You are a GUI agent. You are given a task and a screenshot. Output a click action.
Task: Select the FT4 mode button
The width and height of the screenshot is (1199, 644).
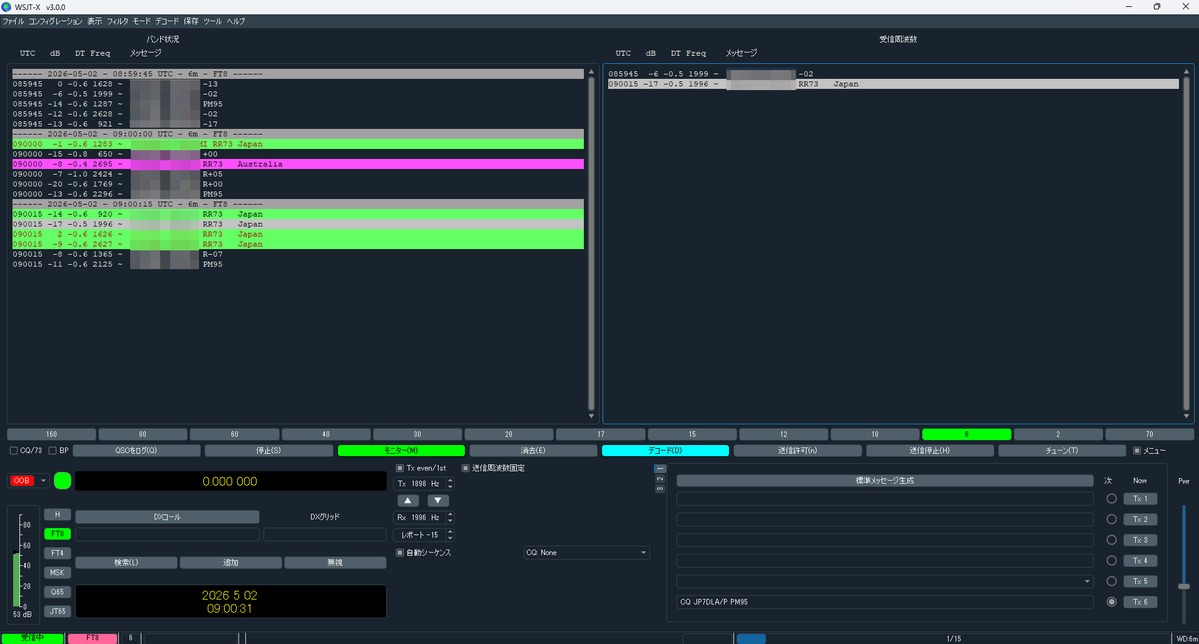[x=57, y=553]
